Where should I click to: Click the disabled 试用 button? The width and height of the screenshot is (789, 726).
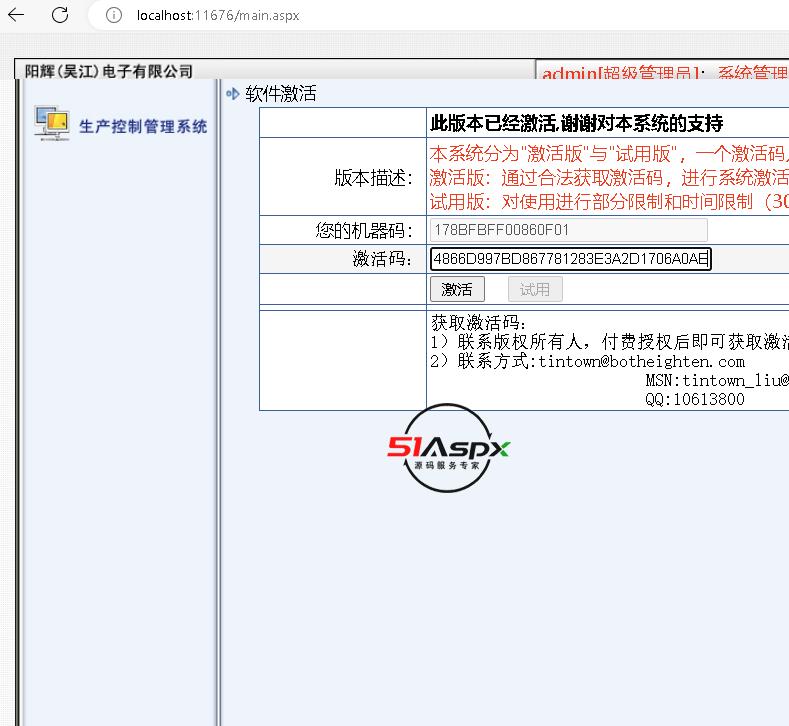[x=535, y=289]
